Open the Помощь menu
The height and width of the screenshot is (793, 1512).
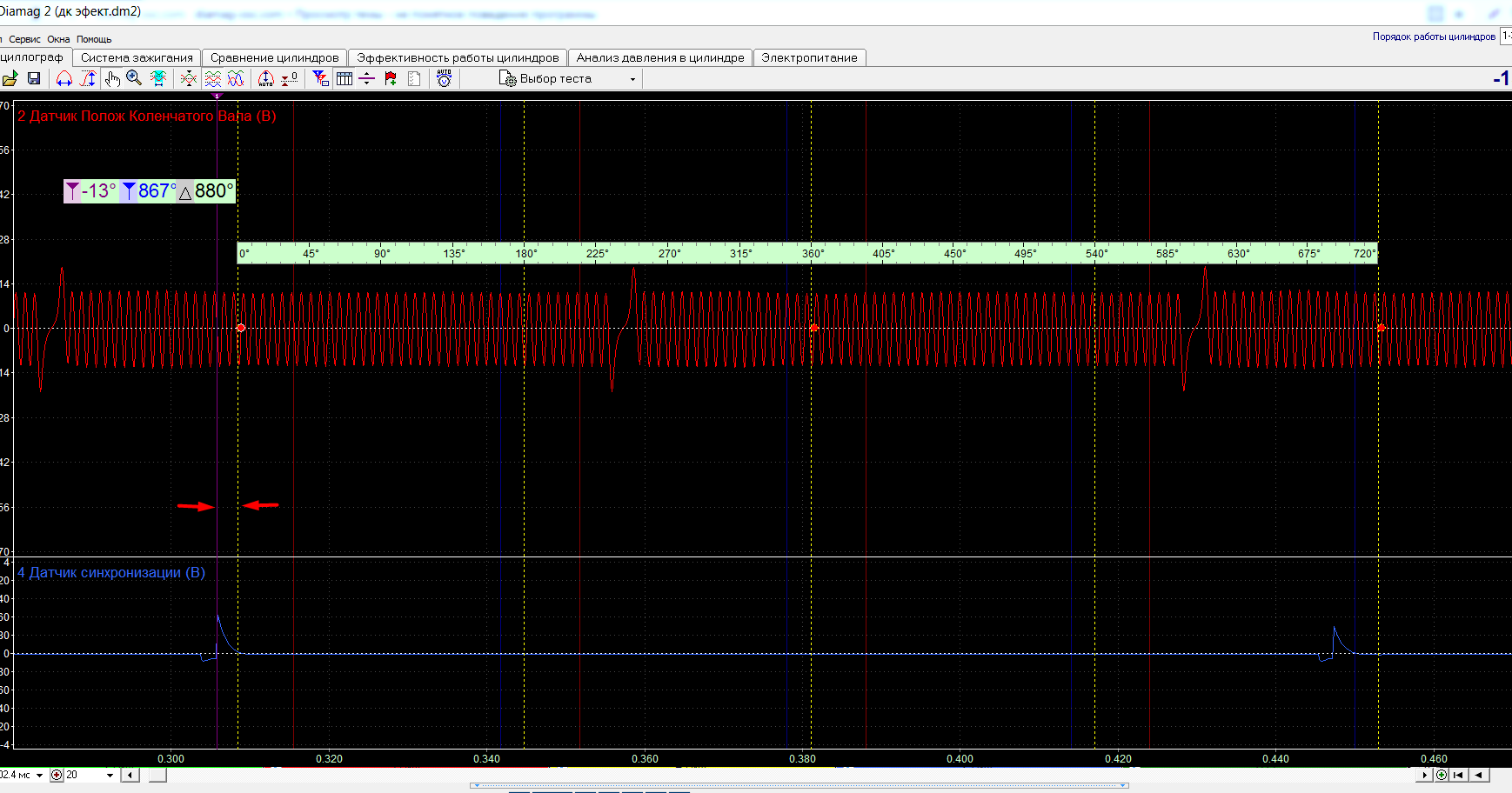pyautogui.click(x=94, y=39)
